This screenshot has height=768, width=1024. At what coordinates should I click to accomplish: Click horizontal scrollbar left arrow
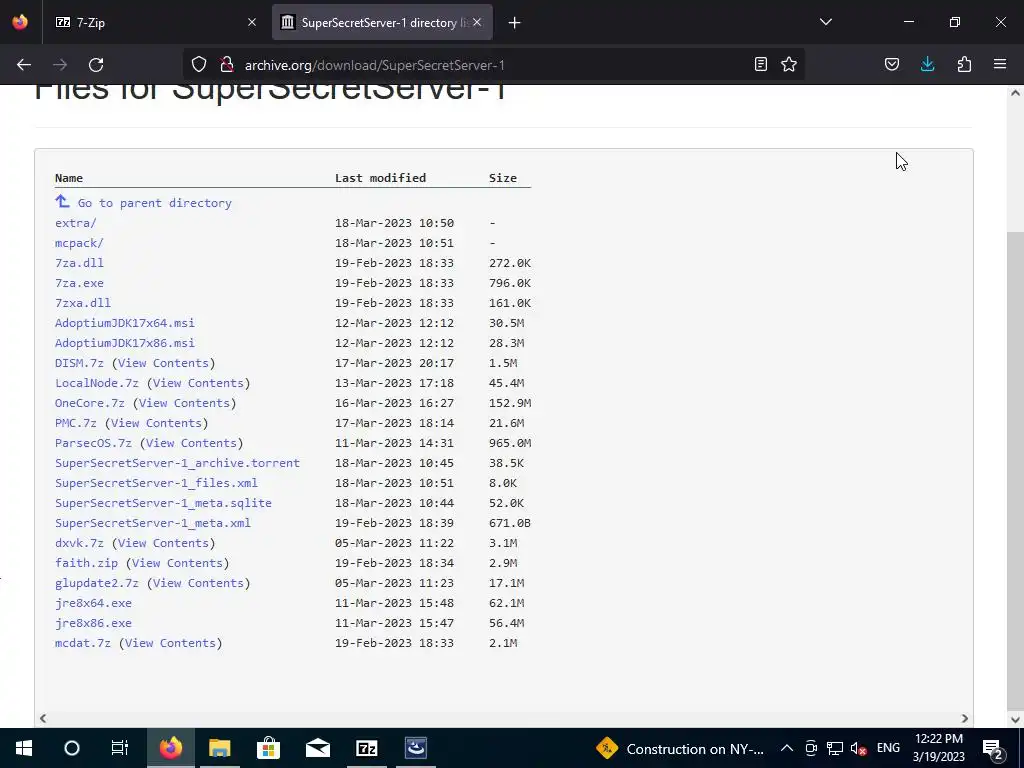pos(42,718)
